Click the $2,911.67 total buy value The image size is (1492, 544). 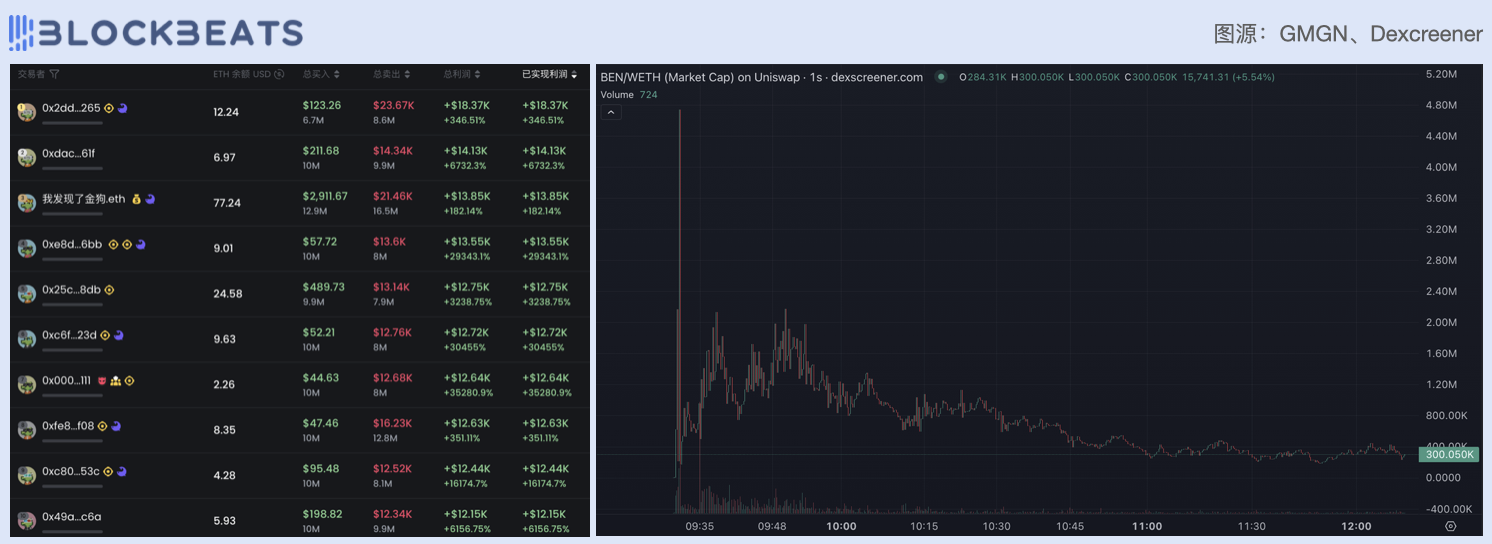pyautogui.click(x=325, y=196)
